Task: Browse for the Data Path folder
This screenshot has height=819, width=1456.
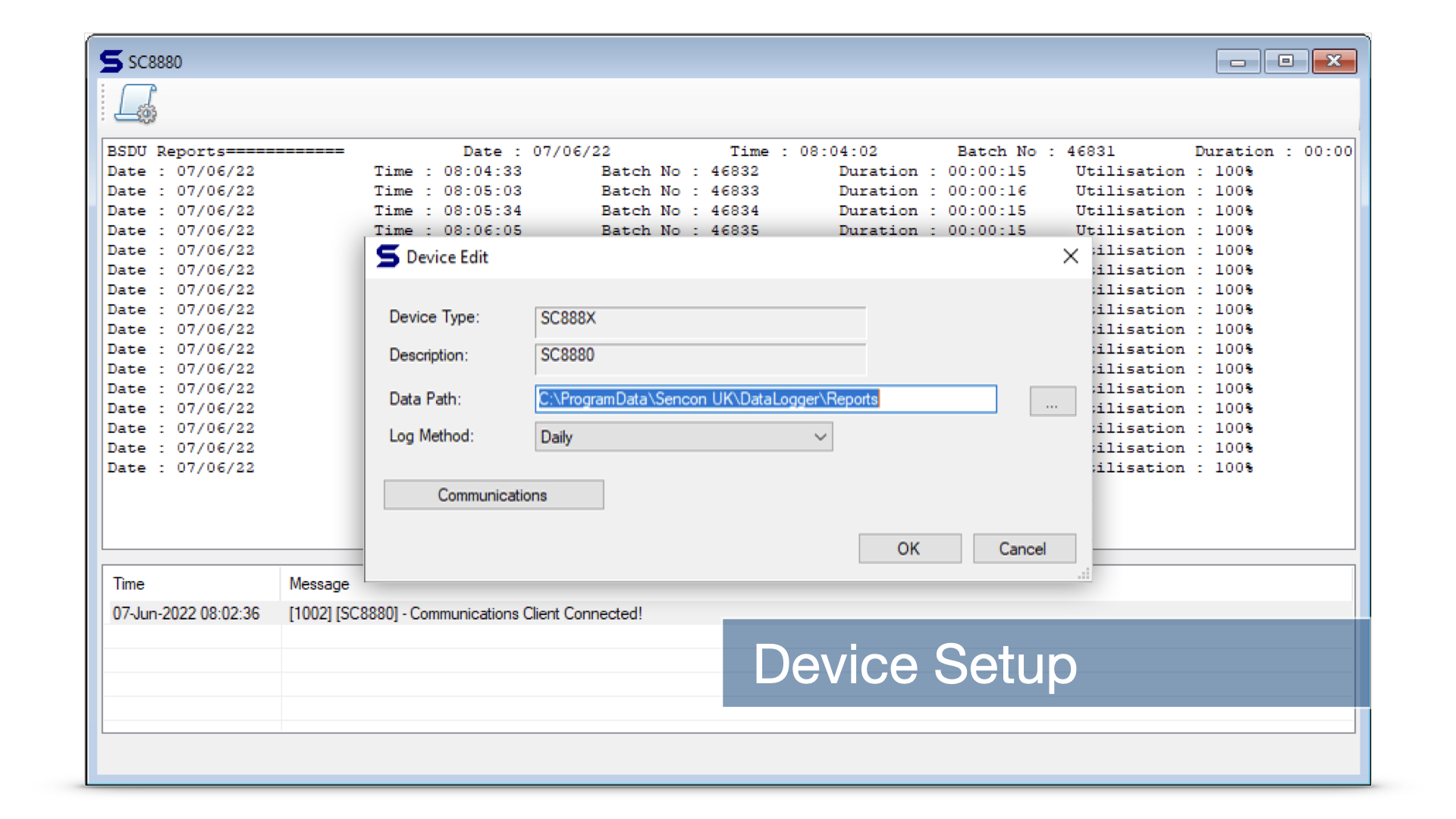Action: [1052, 400]
